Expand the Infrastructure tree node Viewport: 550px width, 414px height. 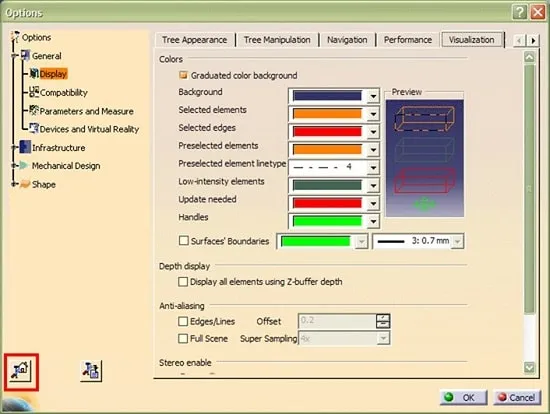[x=14, y=147]
